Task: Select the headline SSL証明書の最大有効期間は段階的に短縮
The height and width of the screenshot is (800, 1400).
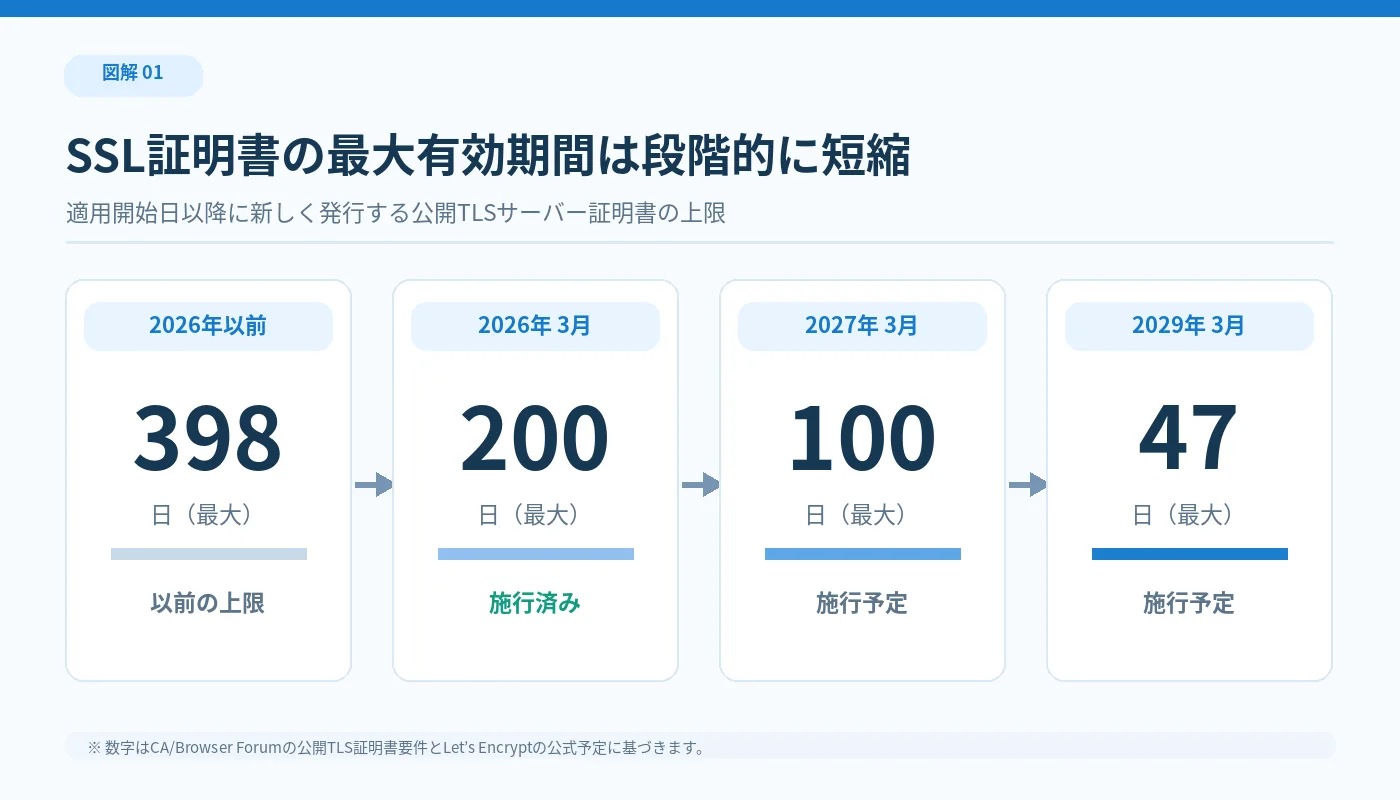Action: (x=488, y=157)
